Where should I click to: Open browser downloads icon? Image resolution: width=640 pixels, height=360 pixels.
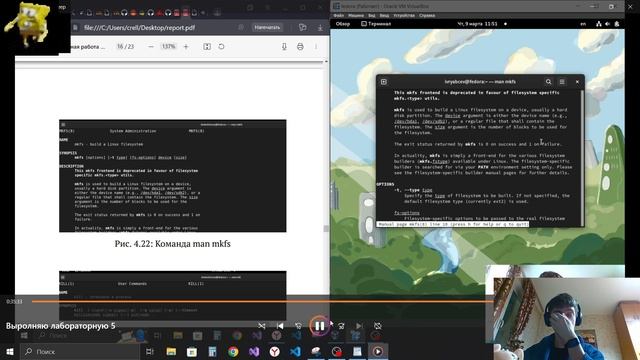point(320,27)
